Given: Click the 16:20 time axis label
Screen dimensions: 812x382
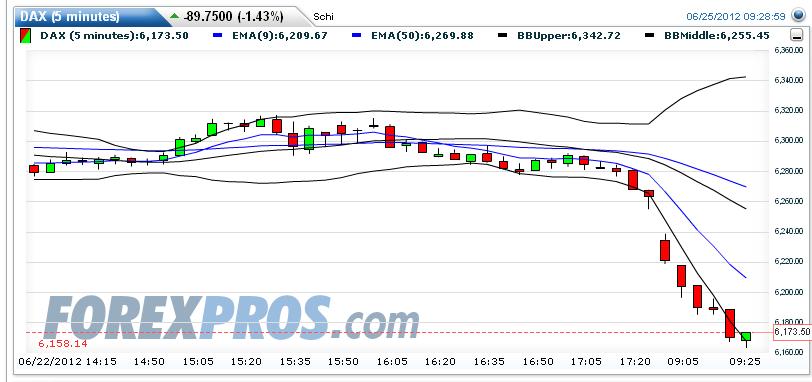Looking at the screenshot, I should (x=440, y=362).
